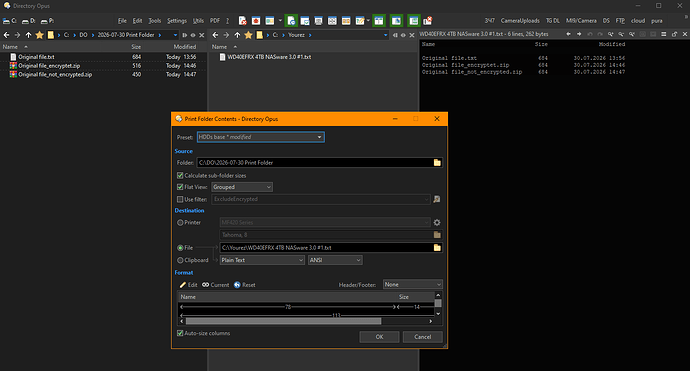
Task: Select the Clipboard destination radio button
Action: tap(180, 260)
